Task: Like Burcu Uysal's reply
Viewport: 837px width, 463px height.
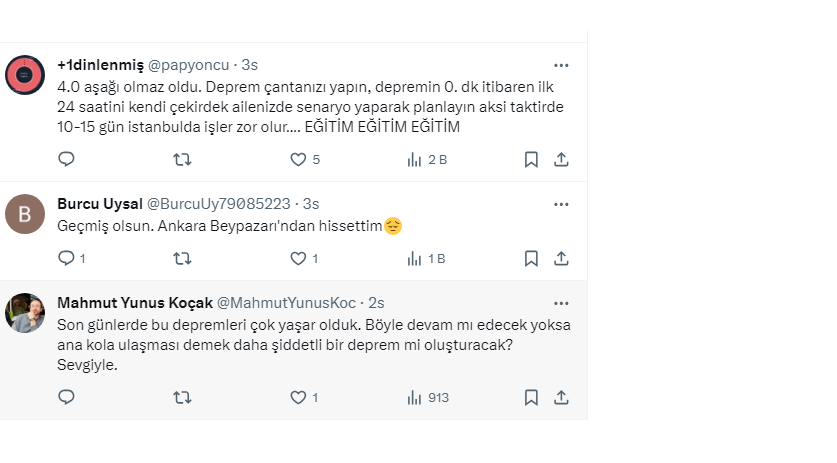Action: 297,258
